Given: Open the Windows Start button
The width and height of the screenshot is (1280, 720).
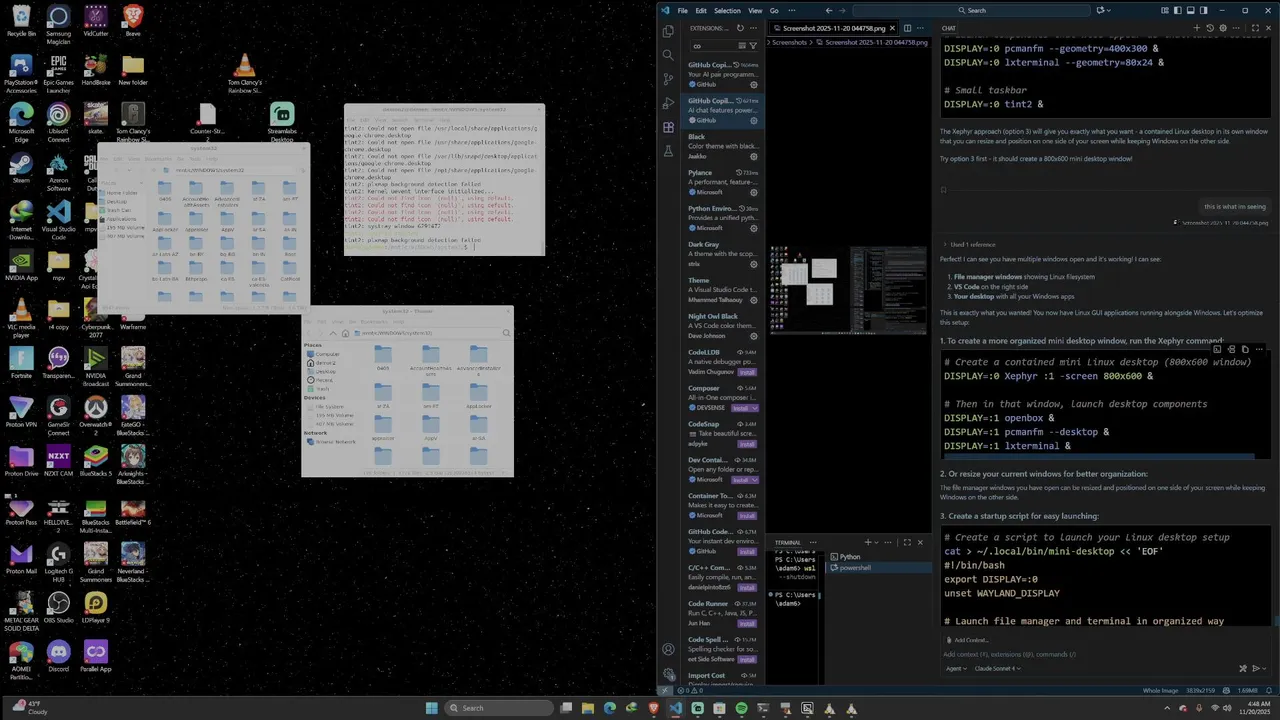Looking at the screenshot, I should pyautogui.click(x=431, y=708).
